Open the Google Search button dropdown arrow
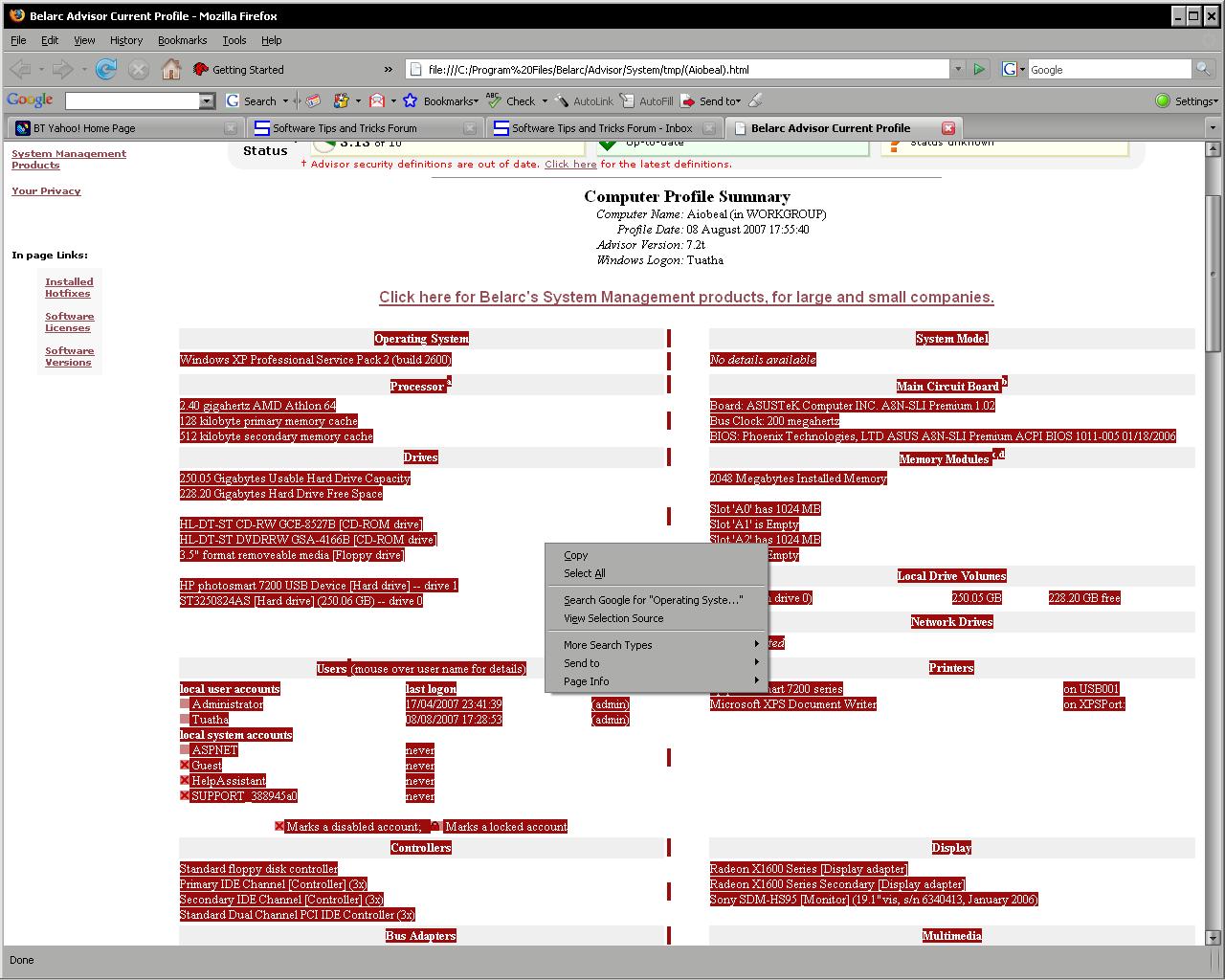This screenshot has width=1225, height=980. (285, 100)
